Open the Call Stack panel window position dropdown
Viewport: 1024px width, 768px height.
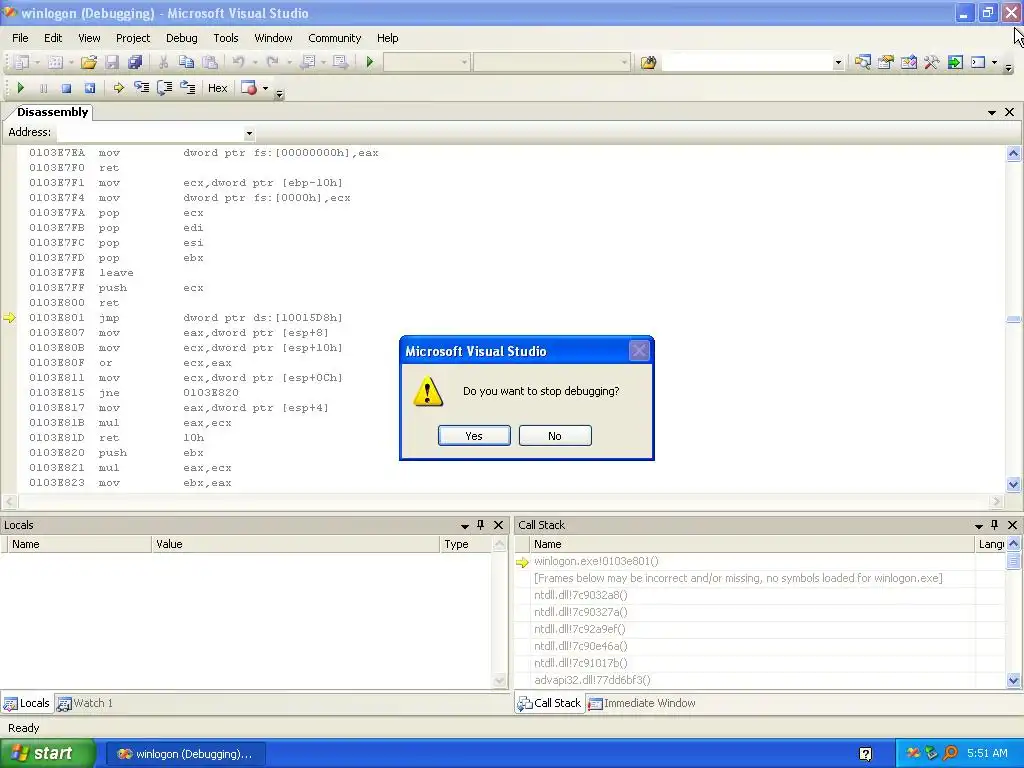click(979, 526)
